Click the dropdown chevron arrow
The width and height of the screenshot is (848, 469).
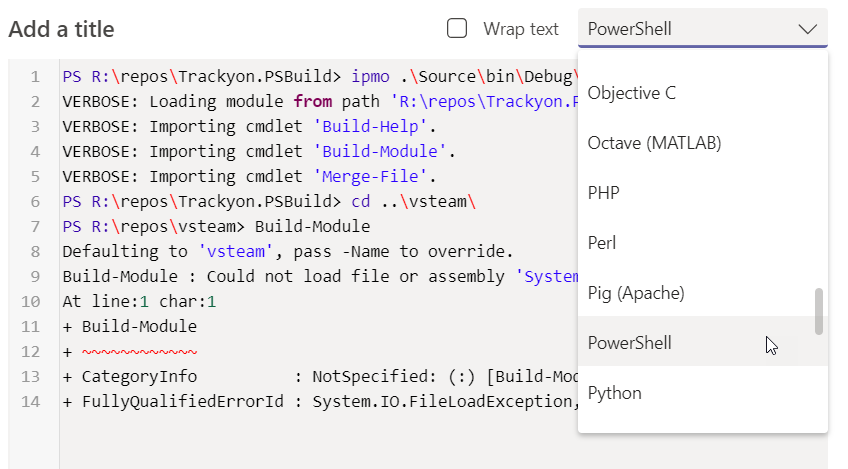point(808,29)
